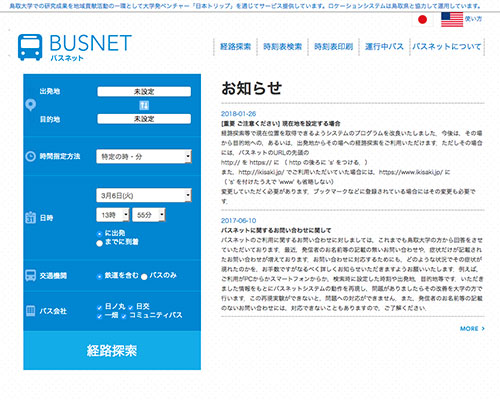This screenshot has width=500, height=400.
Task: Click the calendar icon beside 日時
Action: point(31,218)
